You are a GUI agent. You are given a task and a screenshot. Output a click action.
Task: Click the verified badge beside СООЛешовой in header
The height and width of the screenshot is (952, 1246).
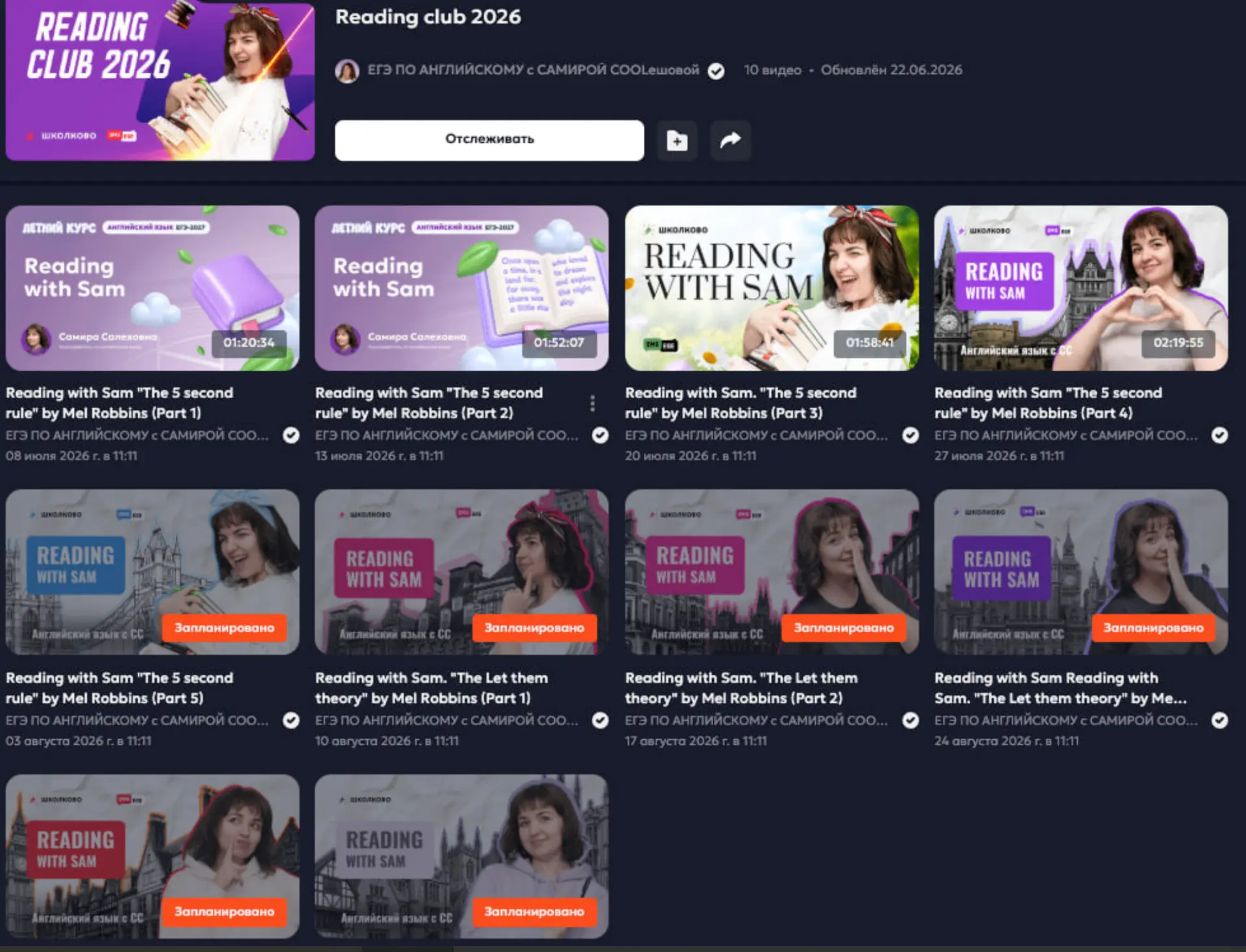tap(716, 71)
